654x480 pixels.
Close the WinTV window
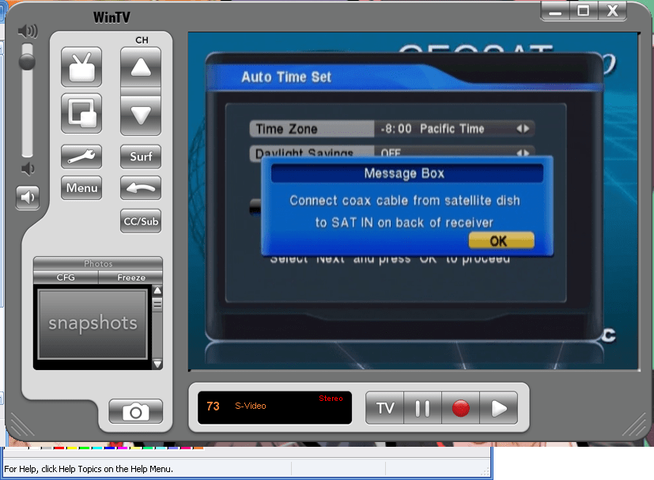(x=612, y=10)
